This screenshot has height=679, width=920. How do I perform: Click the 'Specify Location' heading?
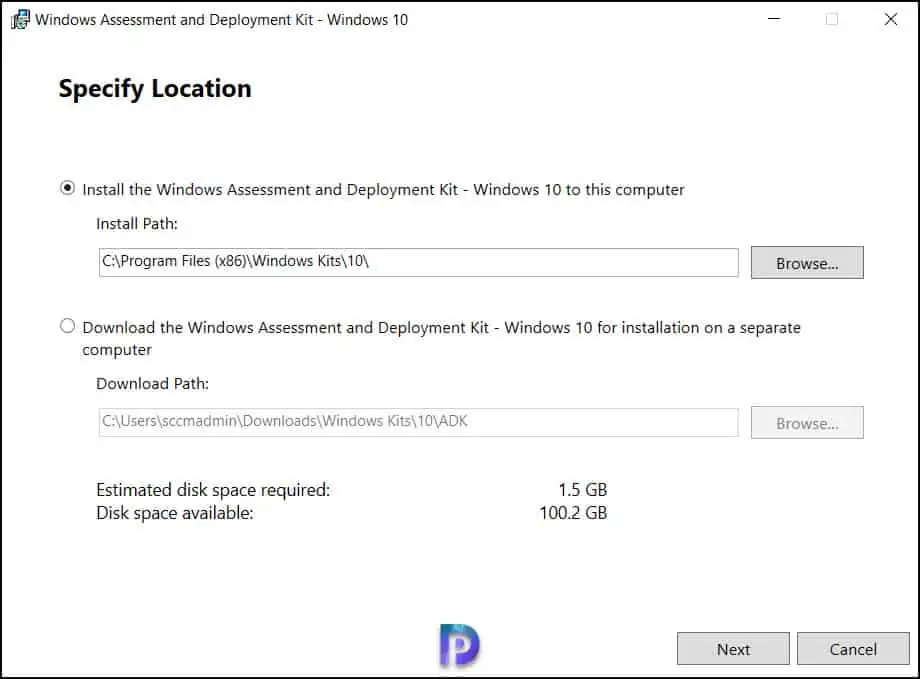pyautogui.click(x=155, y=89)
